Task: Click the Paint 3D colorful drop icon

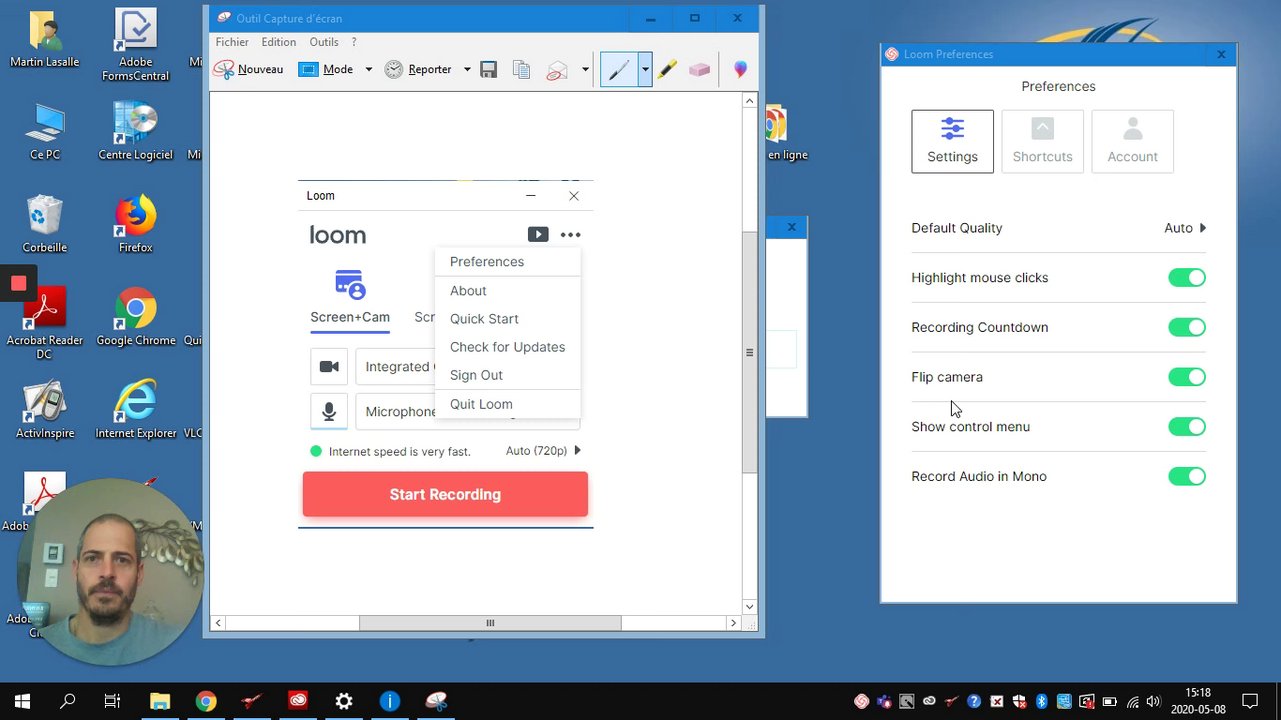Action: coord(740,69)
